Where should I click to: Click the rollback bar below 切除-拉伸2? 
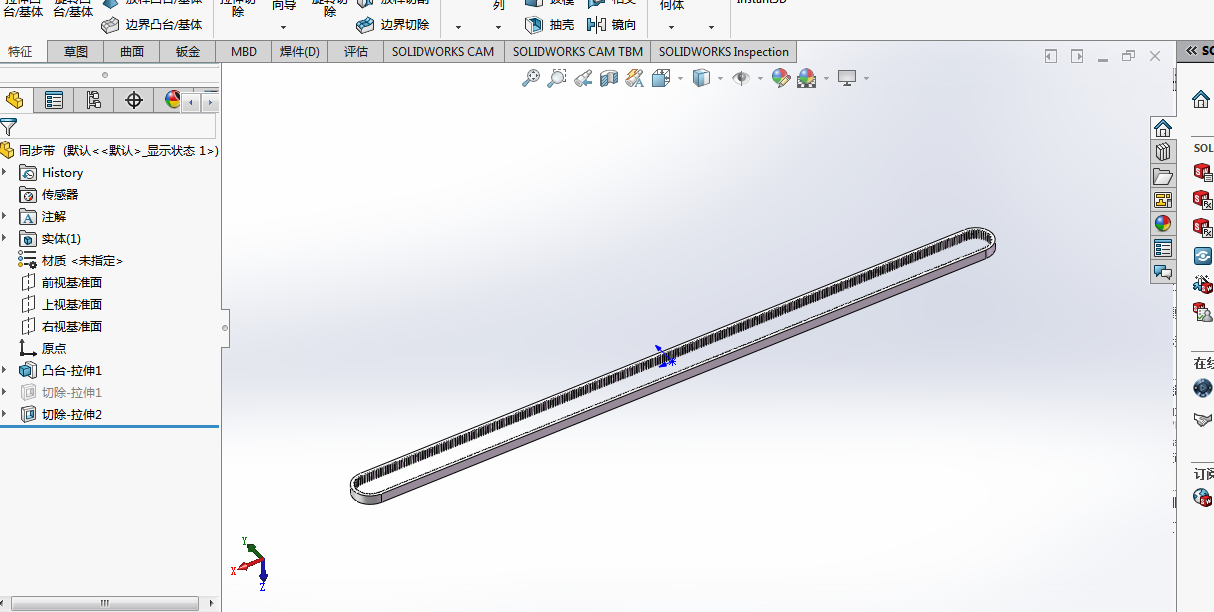(x=109, y=427)
